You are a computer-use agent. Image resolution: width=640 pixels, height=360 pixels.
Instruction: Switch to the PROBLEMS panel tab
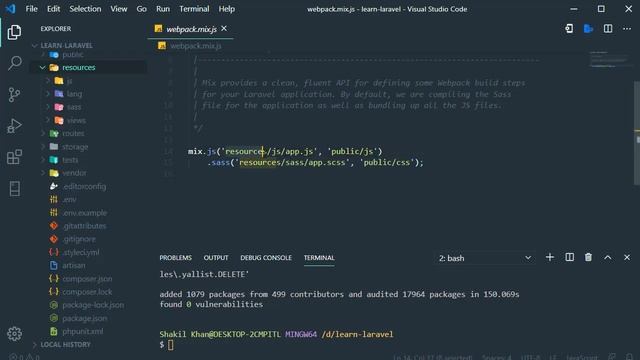(176, 258)
